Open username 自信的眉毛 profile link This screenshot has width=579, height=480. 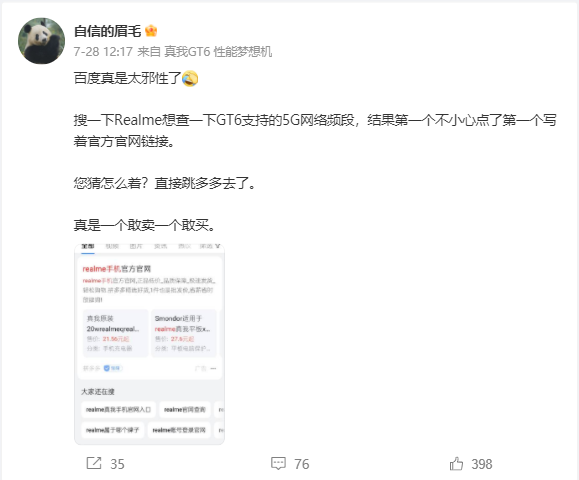click(x=107, y=31)
